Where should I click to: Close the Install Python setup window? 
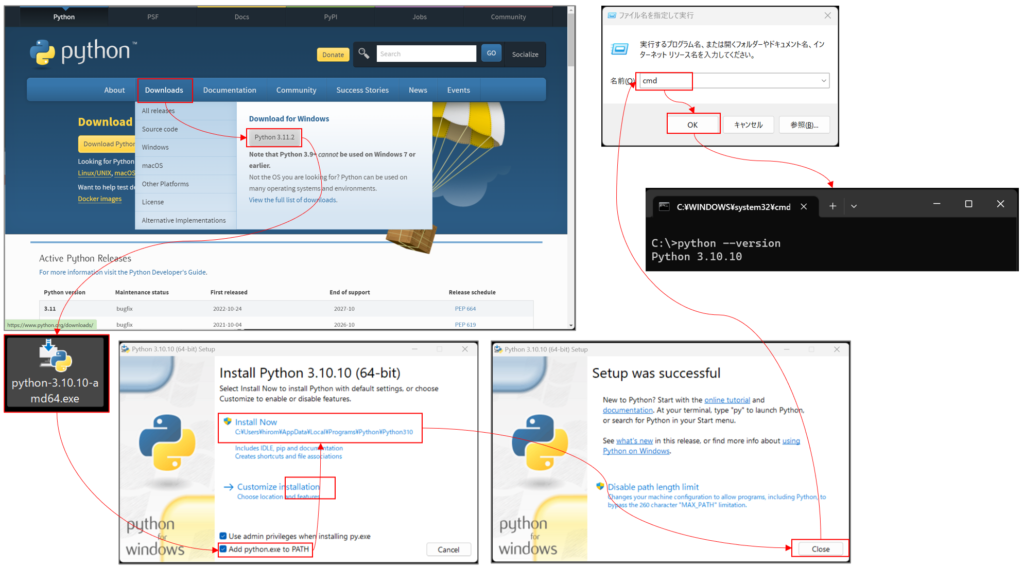click(x=465, y=349)
